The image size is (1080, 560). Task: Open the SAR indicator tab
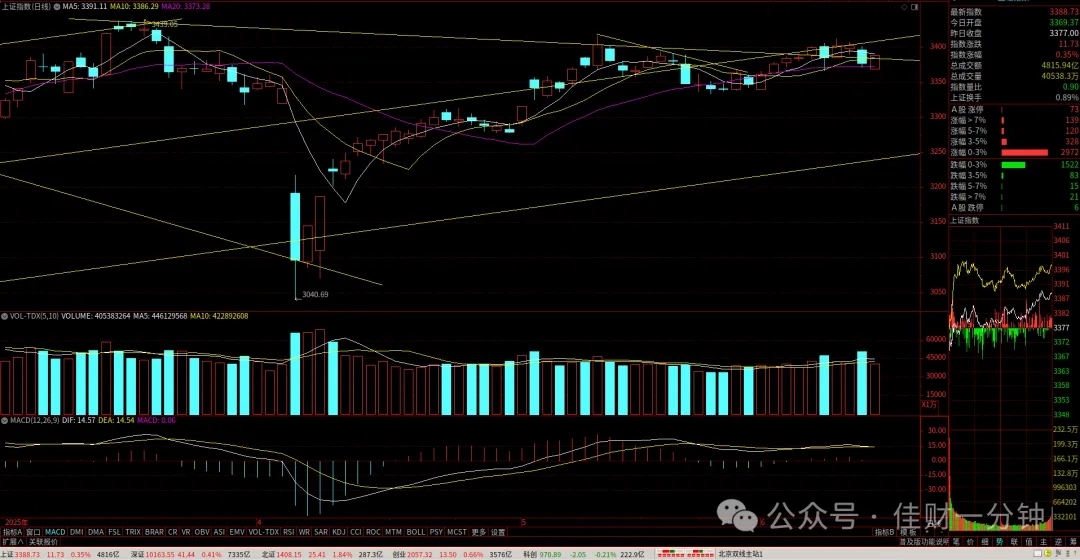tap(321, 532)
